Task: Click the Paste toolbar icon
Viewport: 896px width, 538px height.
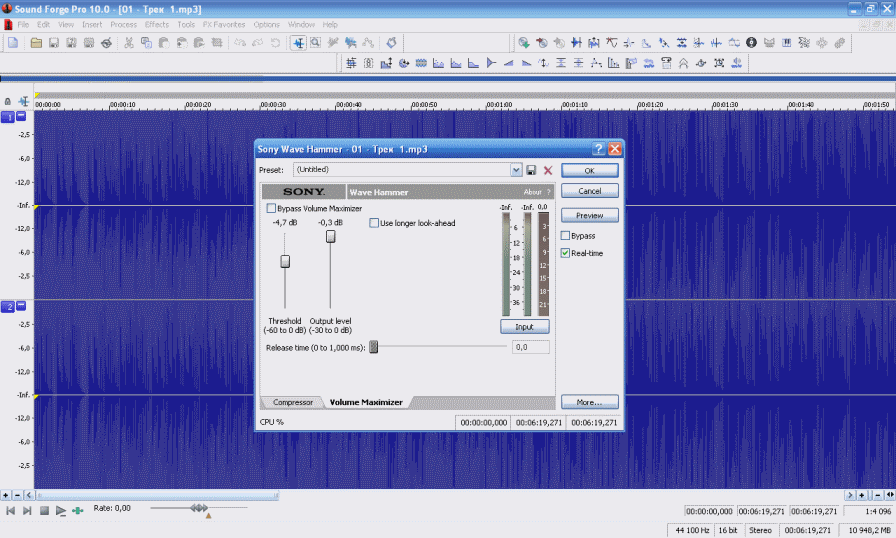Action: point(164,43)
